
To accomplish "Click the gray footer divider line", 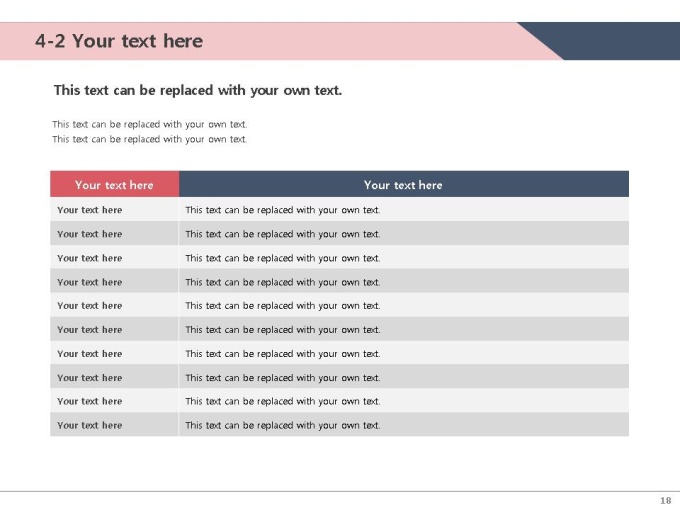I will pyautogui.click(x=340, y=491).
